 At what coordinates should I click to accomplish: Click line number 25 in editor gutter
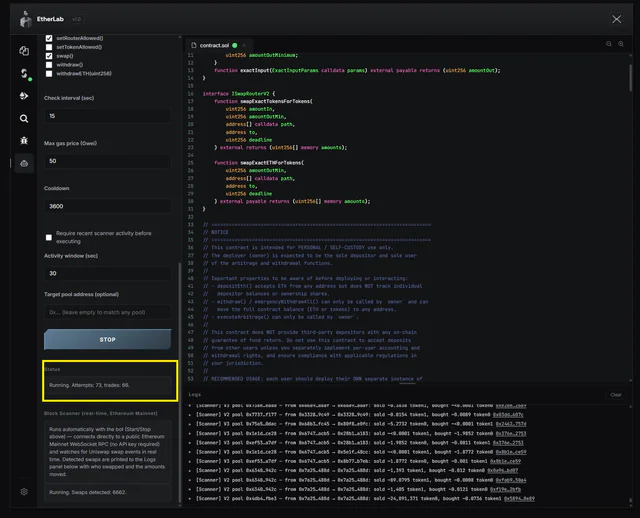(x=191, y=163)
